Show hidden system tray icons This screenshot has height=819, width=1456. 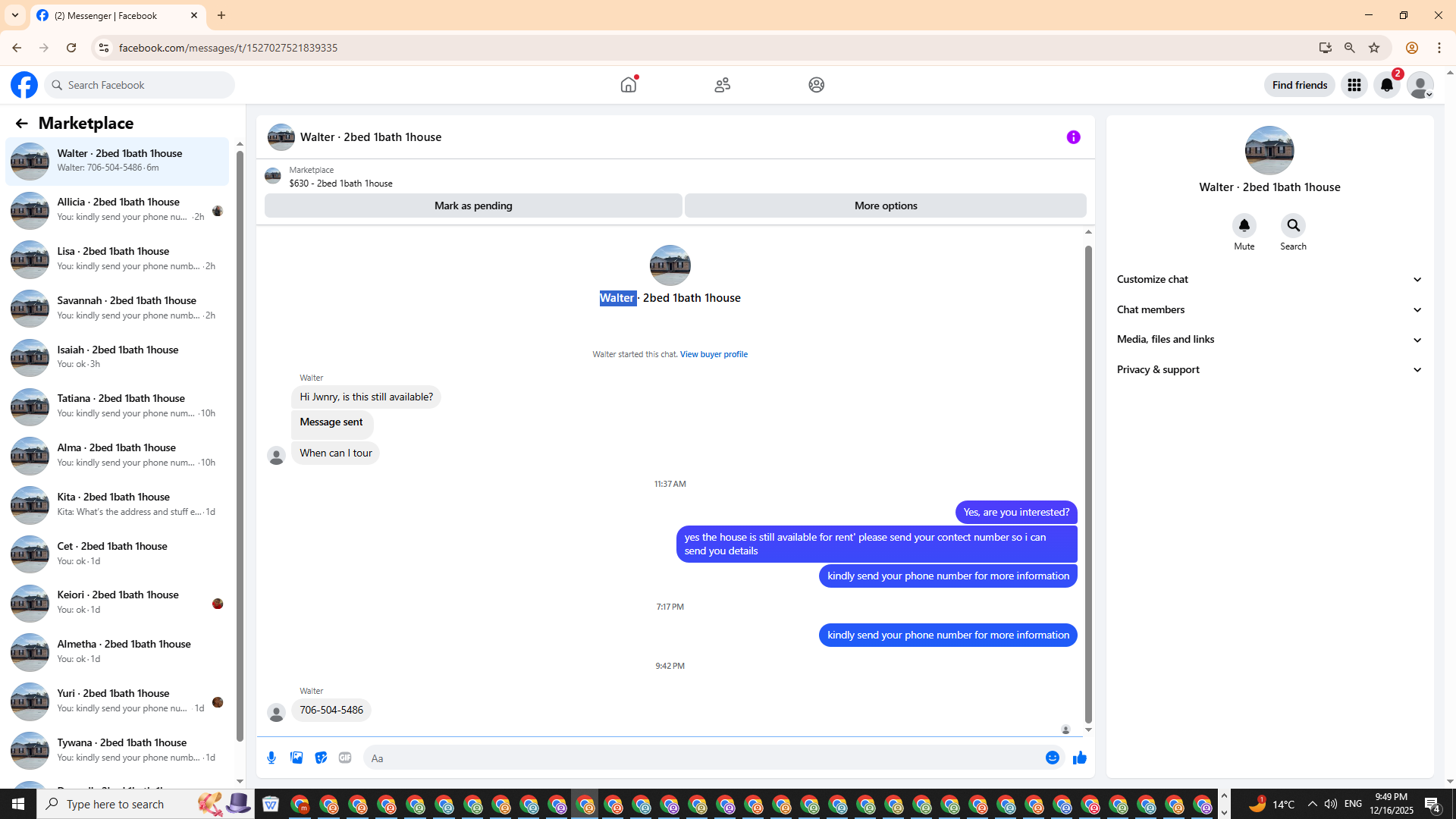[1313, 804]
